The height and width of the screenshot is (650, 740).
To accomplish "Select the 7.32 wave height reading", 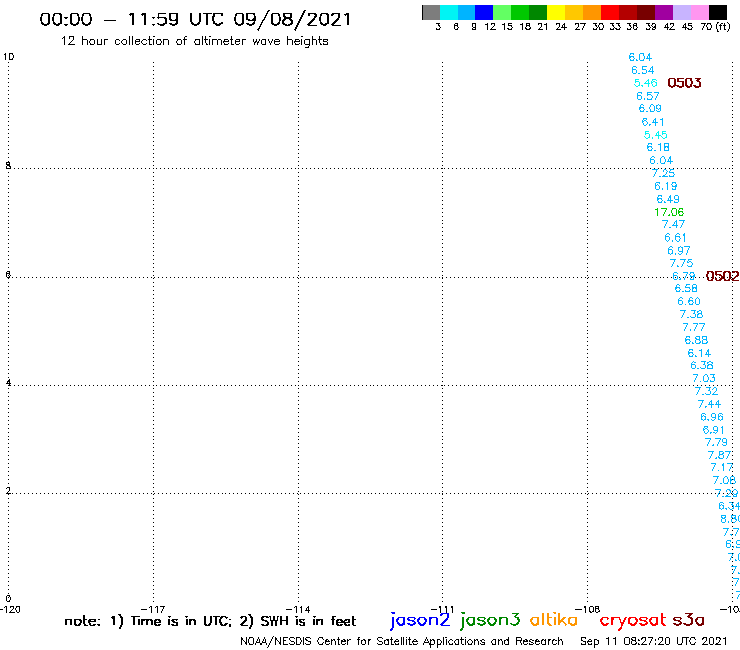I will click(x=706, y=391).
